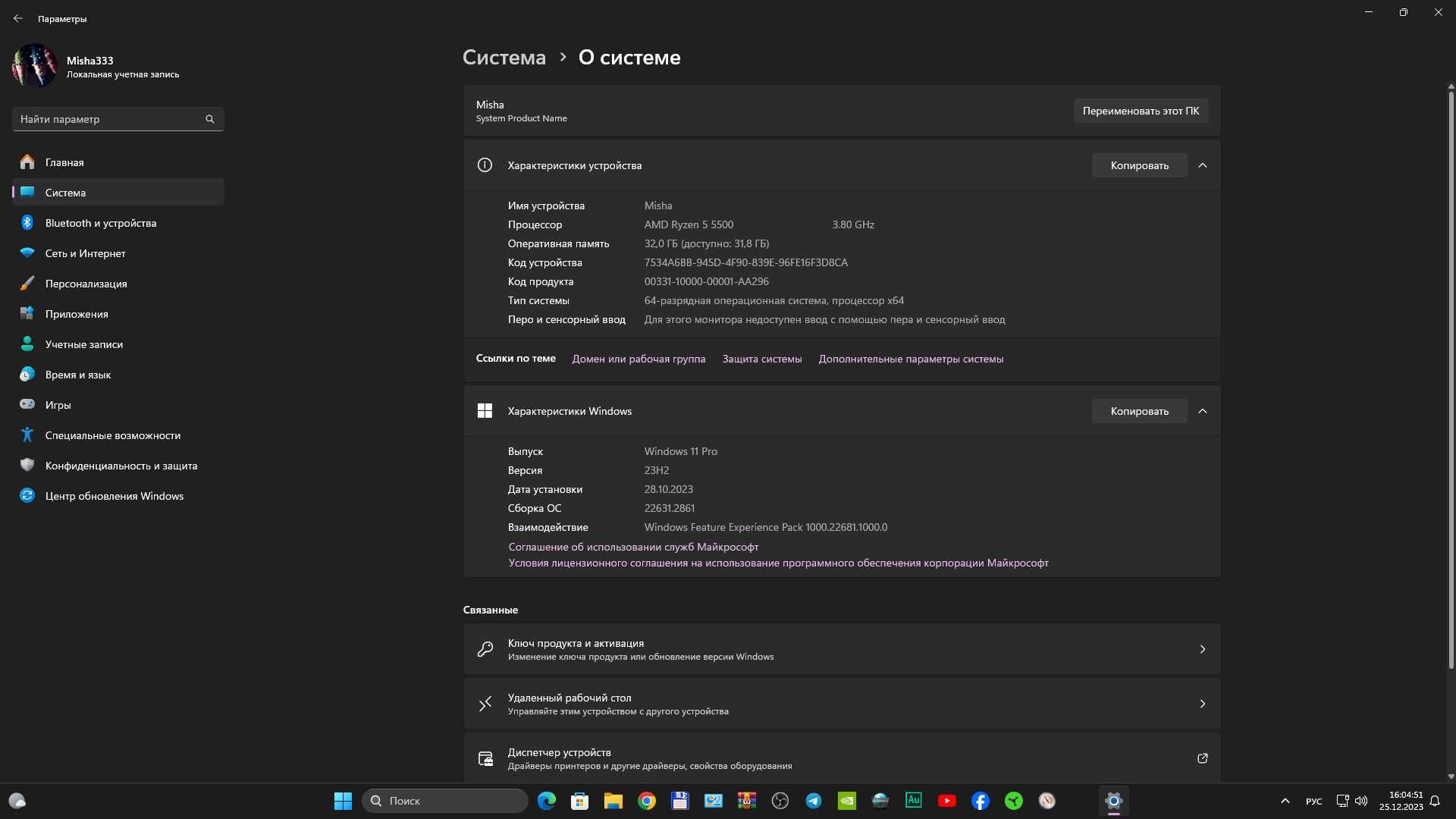Open Google Chrome from taskbar

[647, 801]
